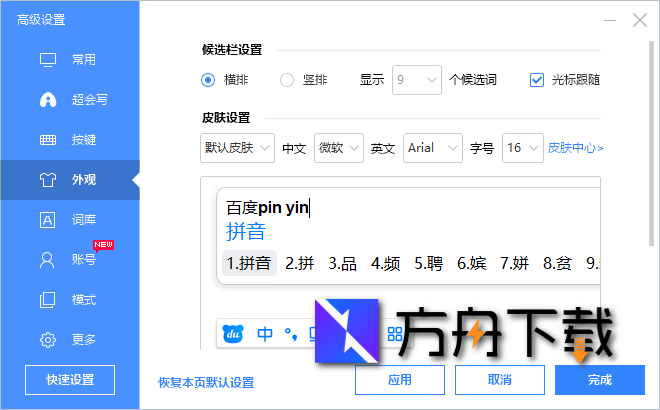Viewport: 660px width, 410px height.
Task: Open the candidate count dropdown showing 9
Action: [417, 80]
